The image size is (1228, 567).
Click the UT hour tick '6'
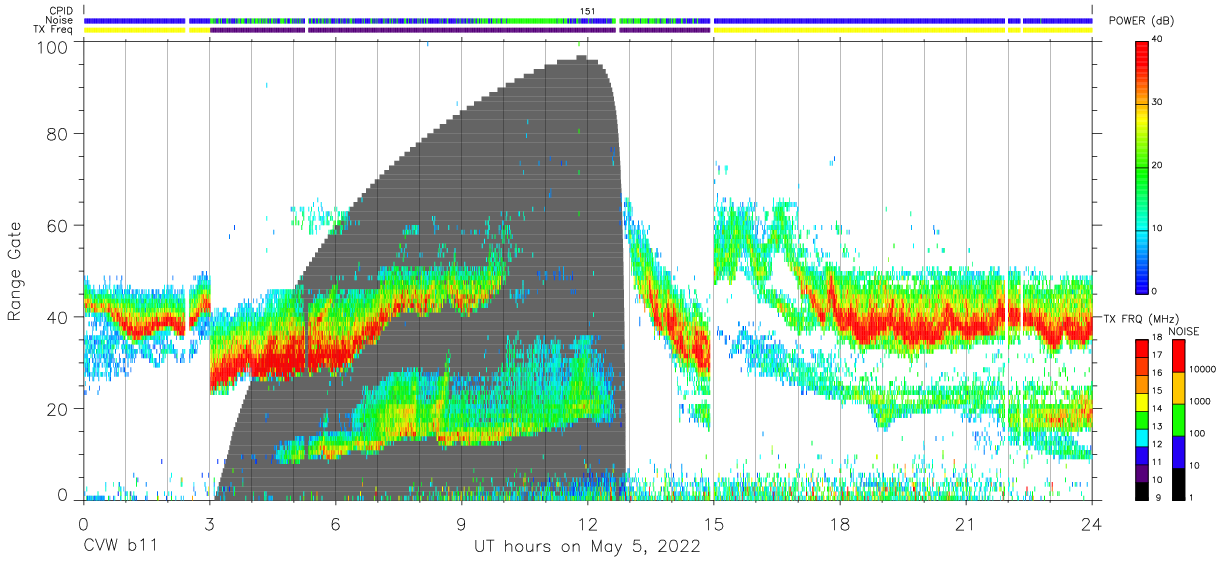335,524
